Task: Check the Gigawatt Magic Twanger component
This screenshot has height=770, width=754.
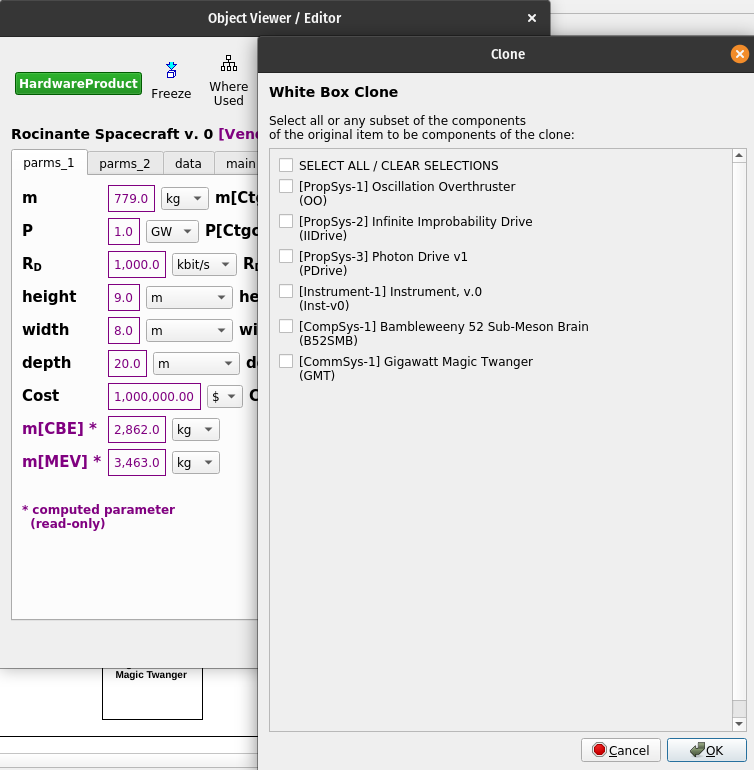Action: click(286, 361)
